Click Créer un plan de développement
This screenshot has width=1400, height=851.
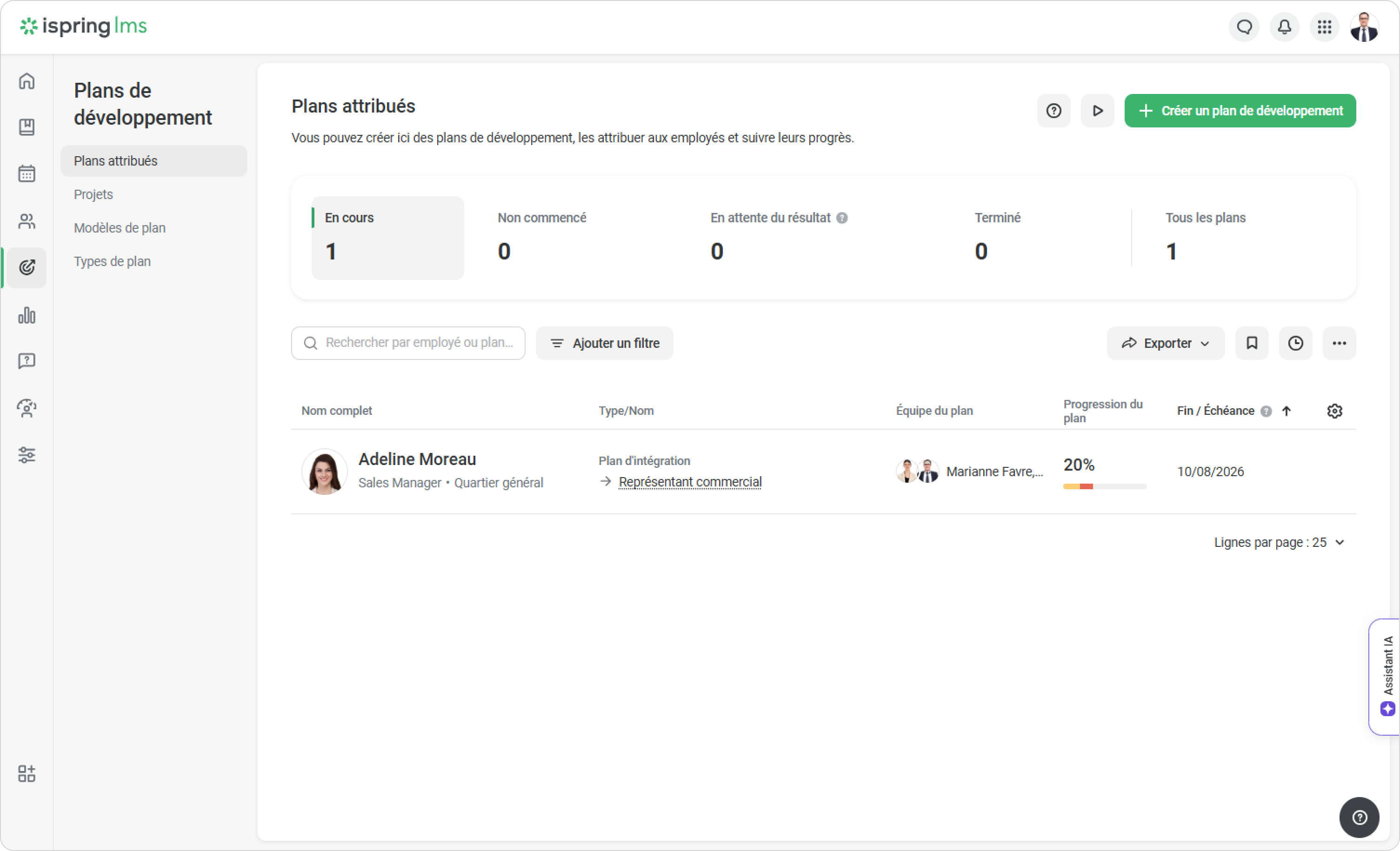pos(1241,110)
